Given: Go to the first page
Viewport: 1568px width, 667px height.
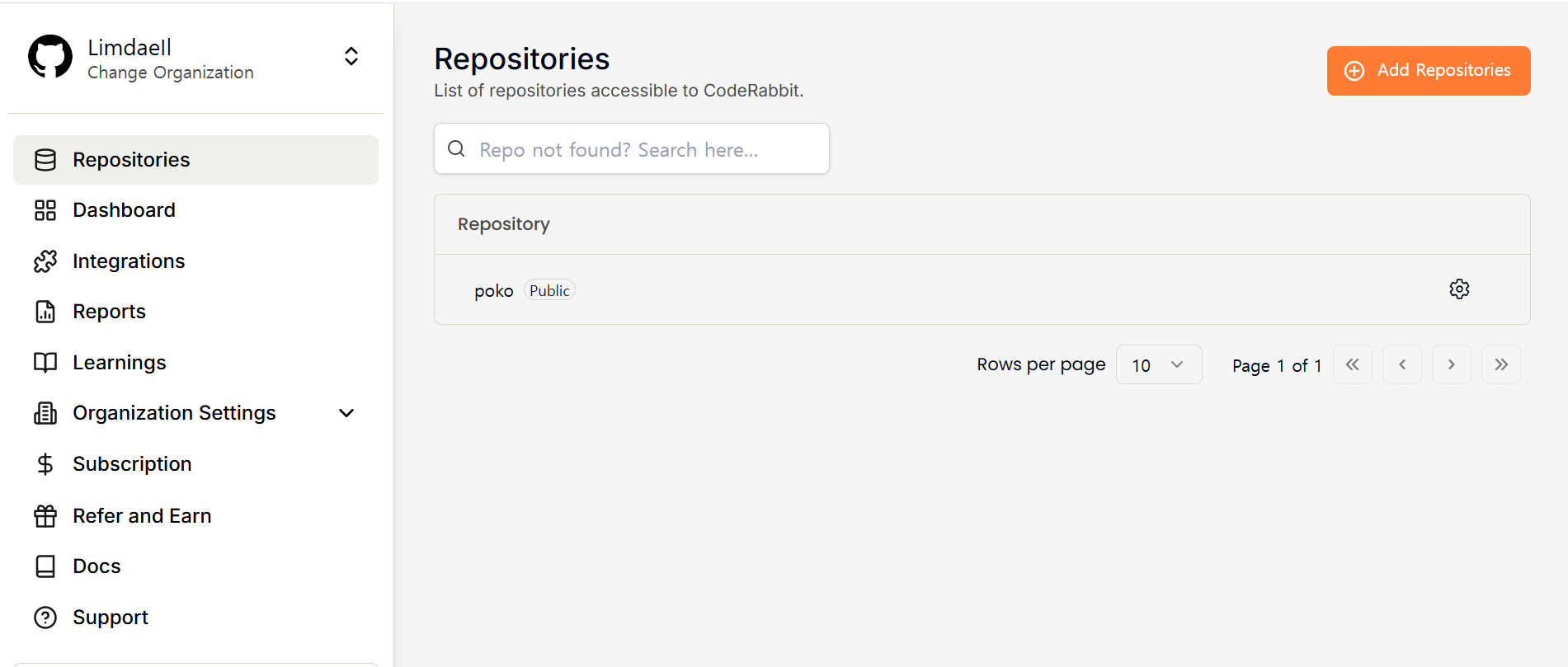Looking at the screenshot, I should pyautogui.click(x=1352, y=364).
